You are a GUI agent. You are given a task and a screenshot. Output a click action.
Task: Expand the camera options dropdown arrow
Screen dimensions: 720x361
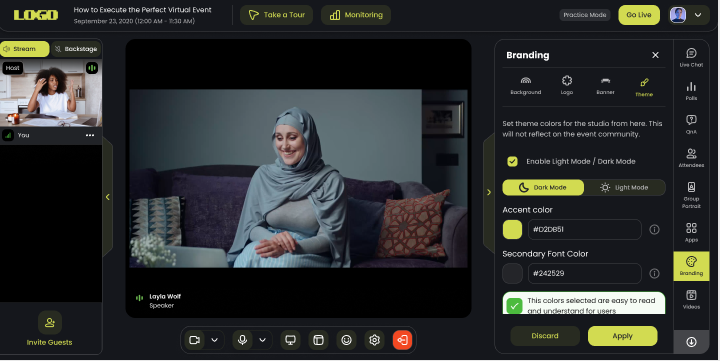[214, 340]
